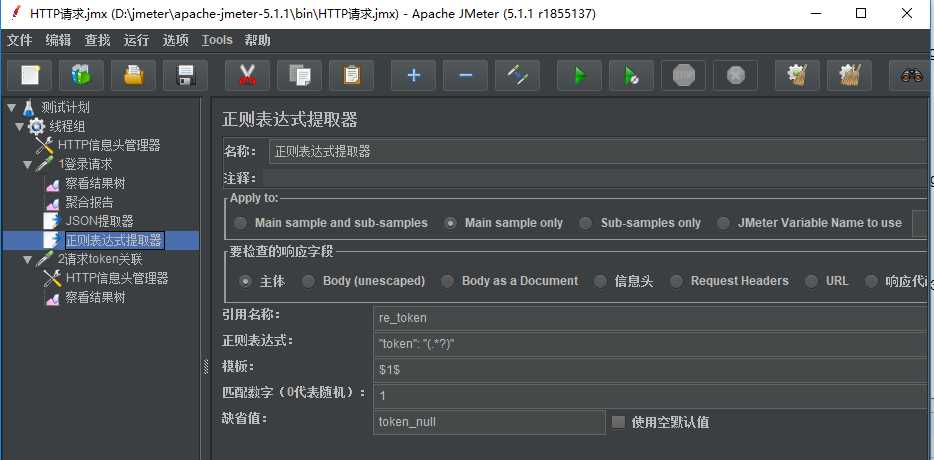
Task: Open the 编辑 menu
Action: click(58, 41)
